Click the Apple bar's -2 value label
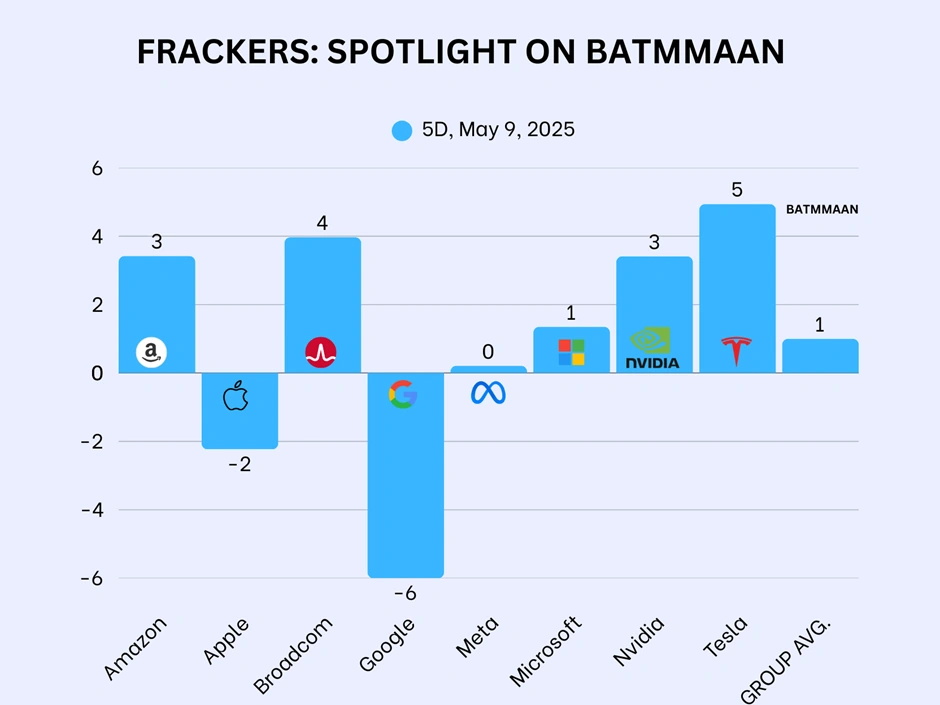 click(240, 465)
